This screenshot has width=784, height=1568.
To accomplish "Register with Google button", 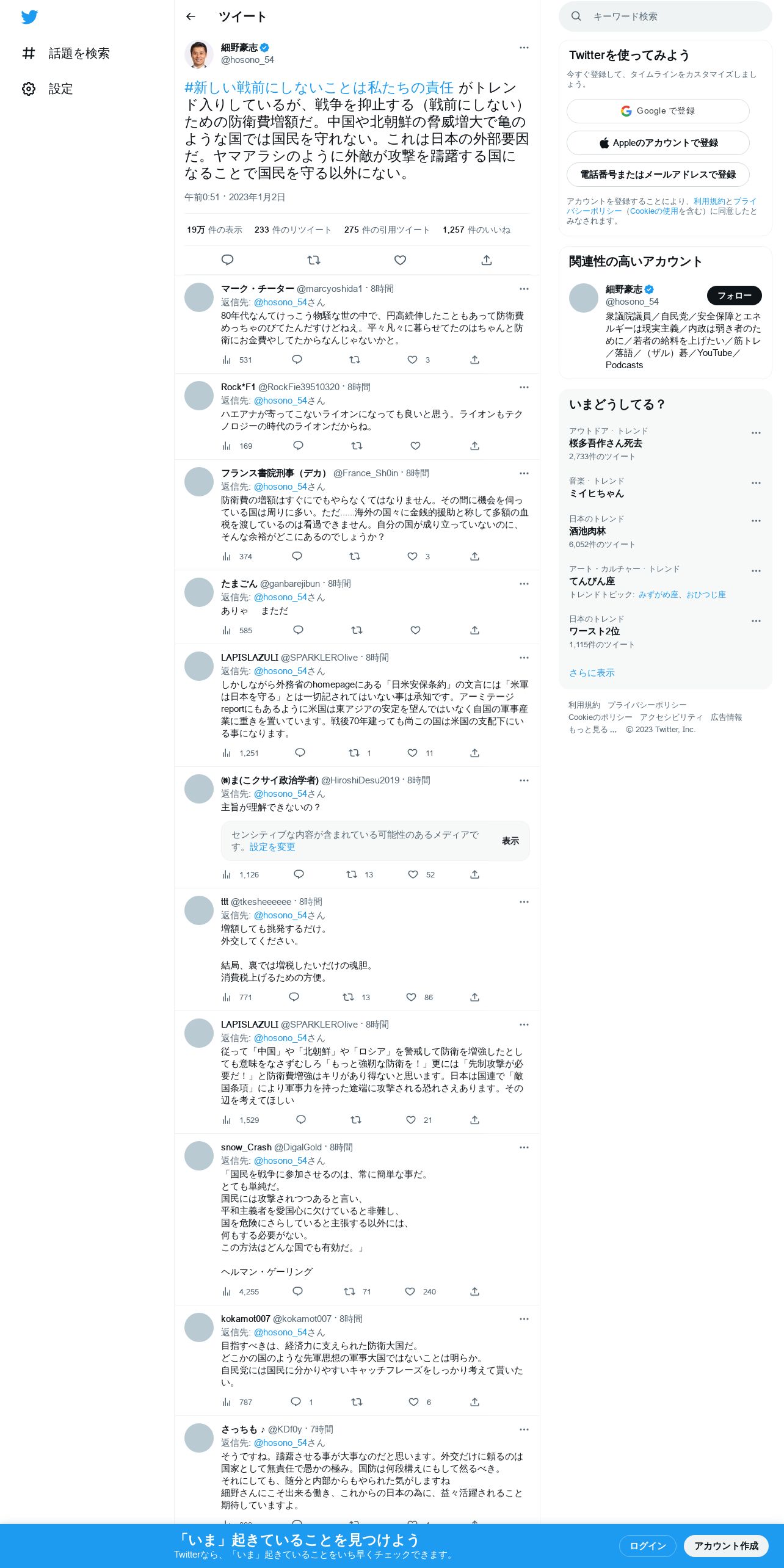I will pyautogui.click(x=658, y=111).
